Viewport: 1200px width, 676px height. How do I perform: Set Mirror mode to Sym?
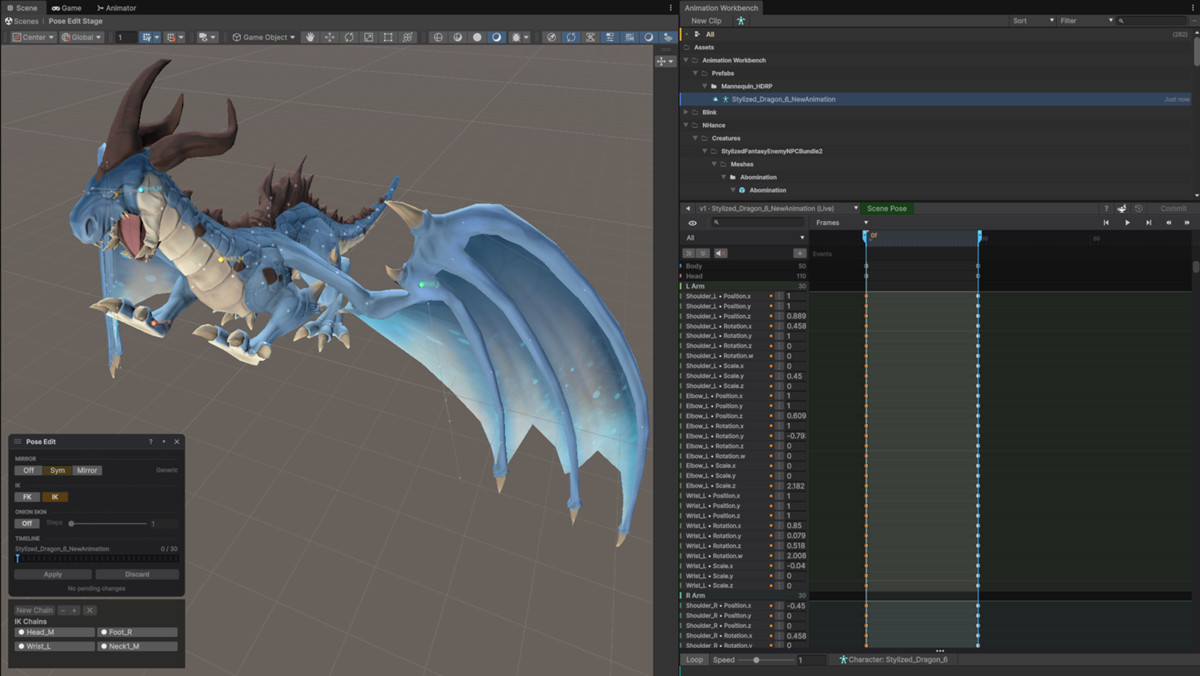point(57,470)
